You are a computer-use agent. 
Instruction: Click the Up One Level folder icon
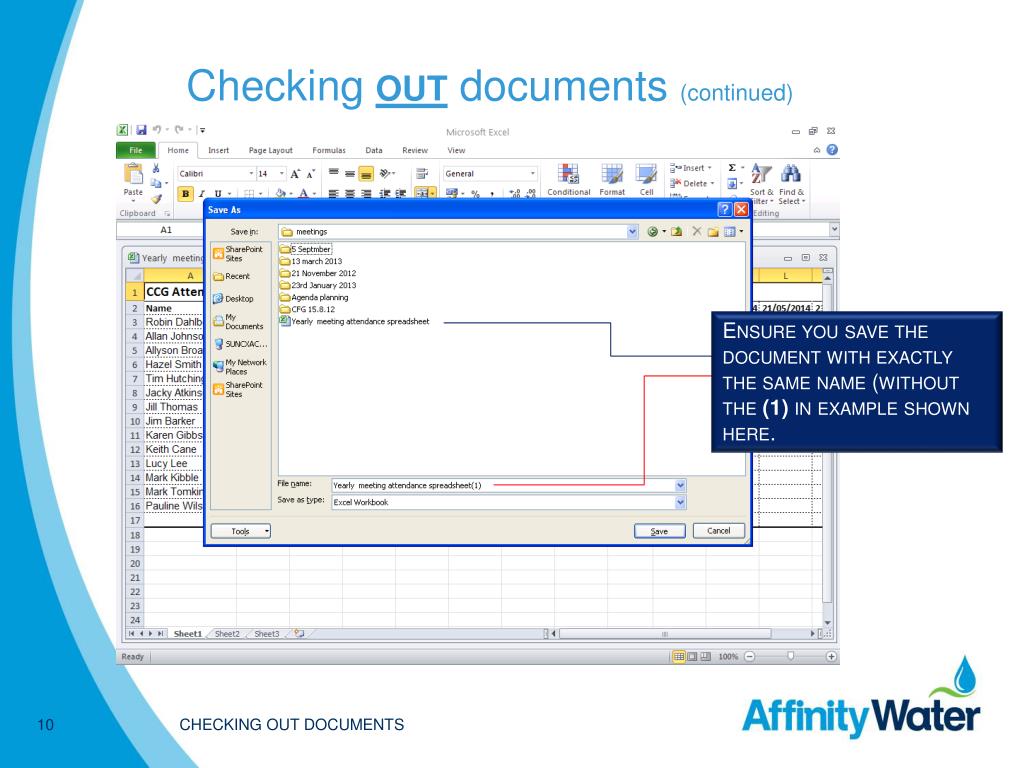tap(677, 232)
